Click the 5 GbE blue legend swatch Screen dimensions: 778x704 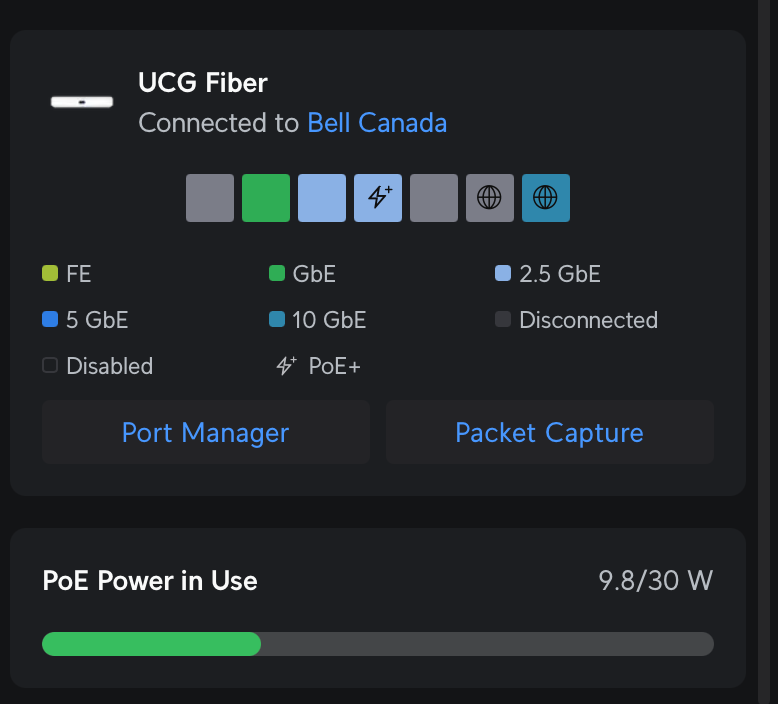click(x=50, y=320)
